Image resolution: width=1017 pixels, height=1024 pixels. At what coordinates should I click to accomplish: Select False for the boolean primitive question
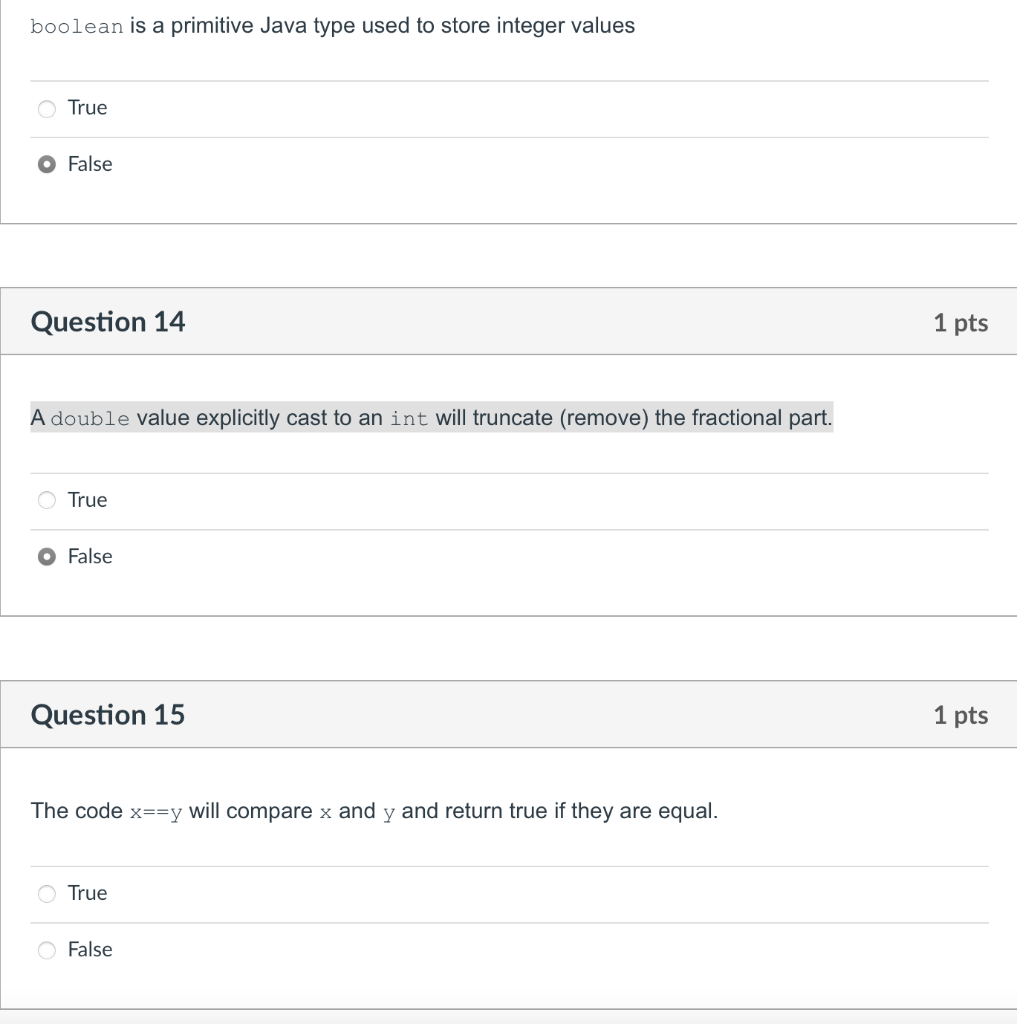click(47, 165)
